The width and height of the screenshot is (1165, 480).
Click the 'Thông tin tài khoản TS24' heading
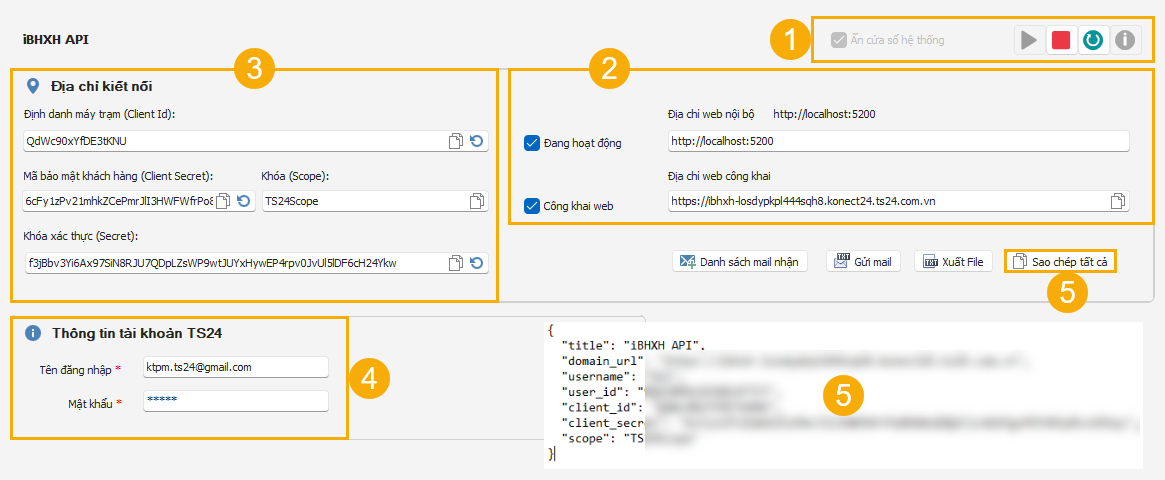click(x=137, y=333)
